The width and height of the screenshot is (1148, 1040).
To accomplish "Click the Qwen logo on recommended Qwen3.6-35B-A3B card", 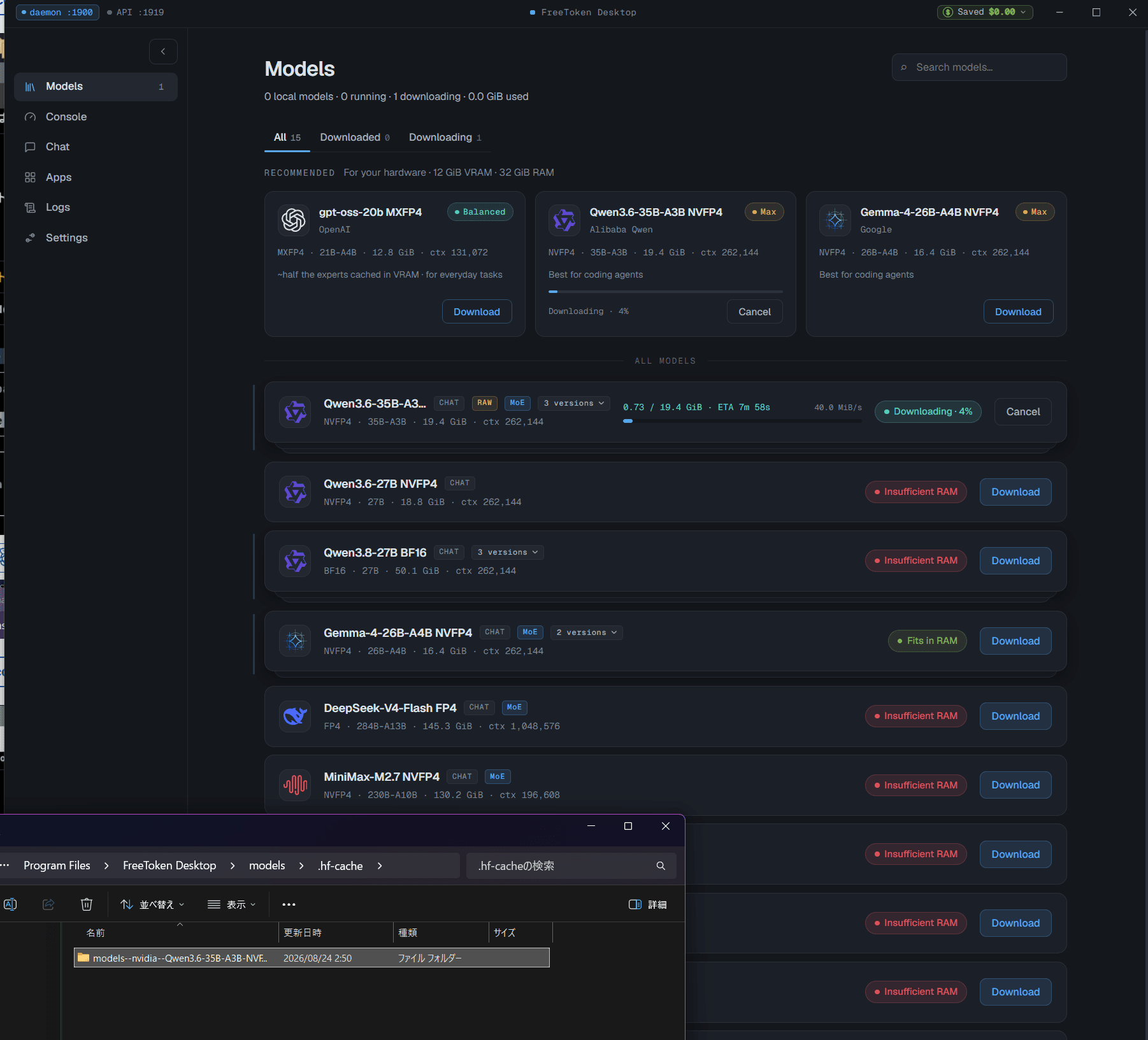I will (x=564, y=220).
